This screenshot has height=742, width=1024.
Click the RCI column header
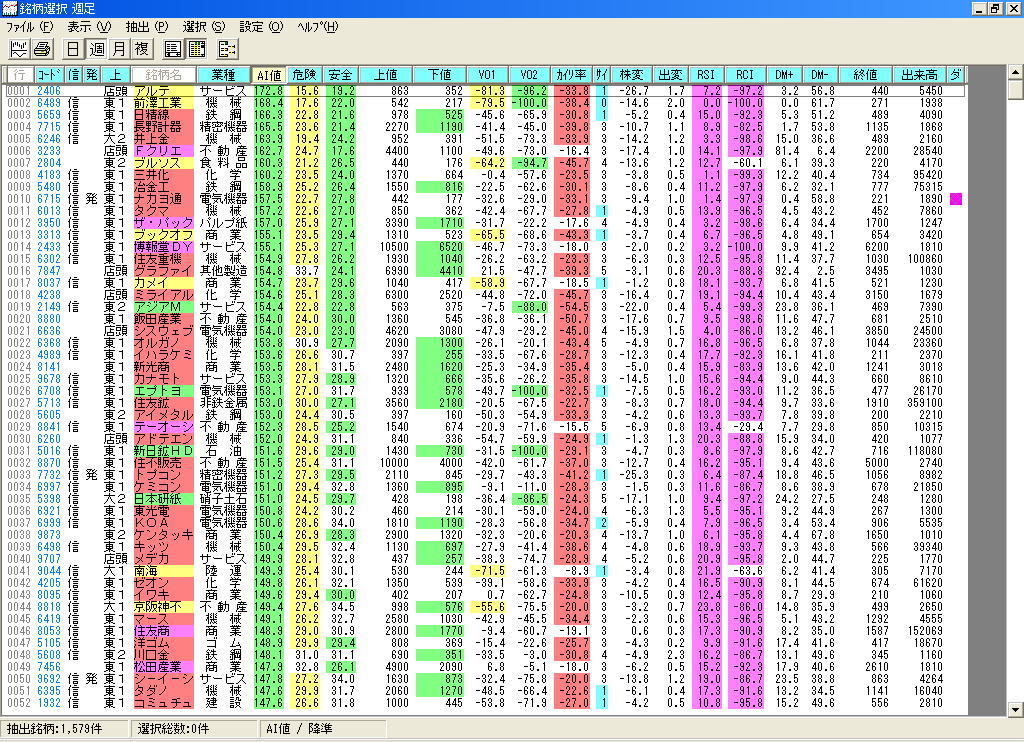pyautogui.click(x=744, y=75)
